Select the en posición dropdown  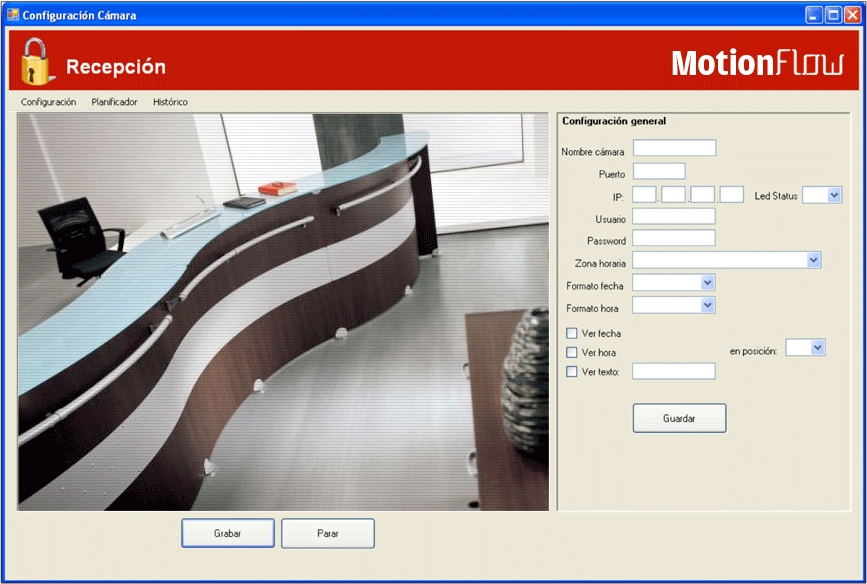[817, 347]
